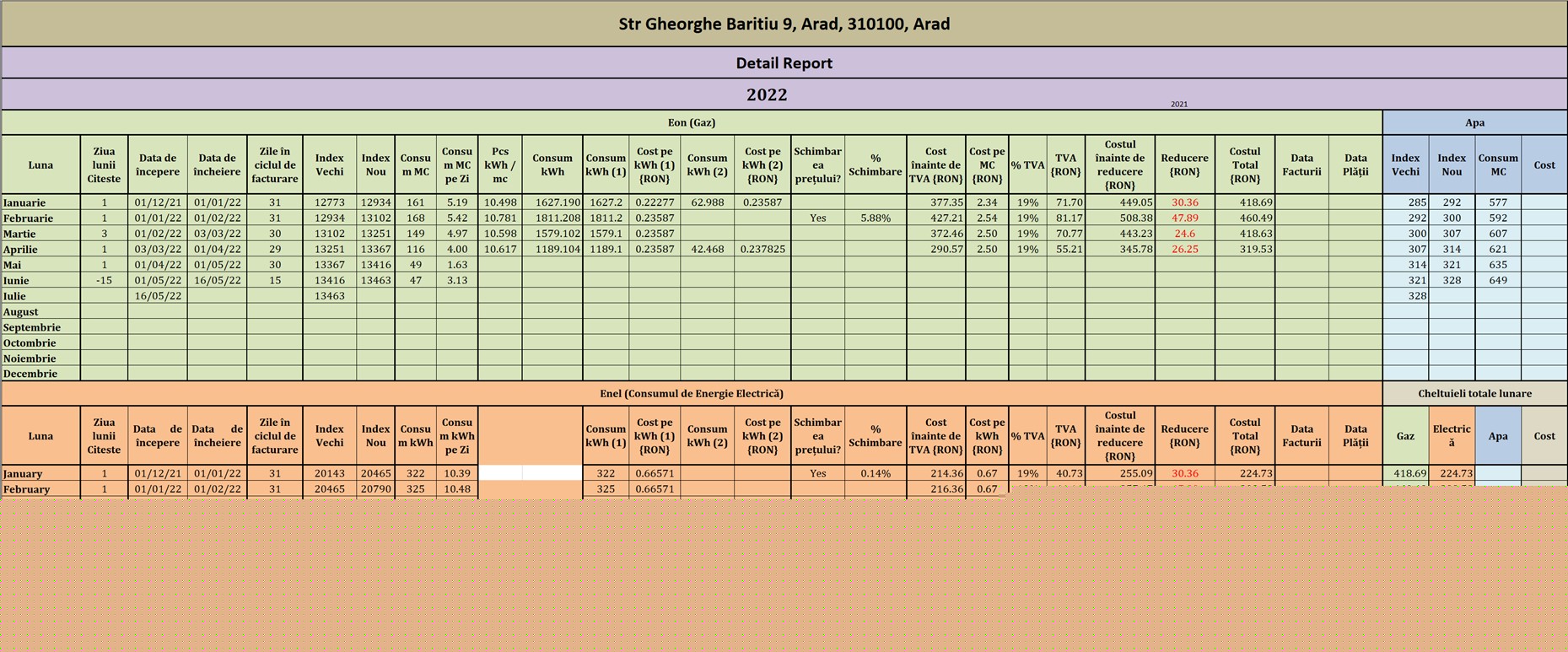1568x652 pixels.
Task: Click the small '2021' label
Action: tap(1178, 105)
